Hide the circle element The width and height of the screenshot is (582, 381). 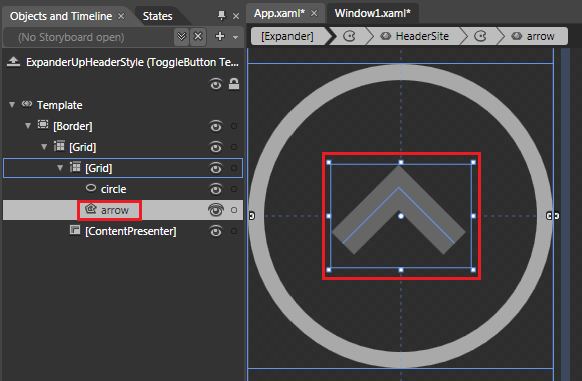pos(216,189)
